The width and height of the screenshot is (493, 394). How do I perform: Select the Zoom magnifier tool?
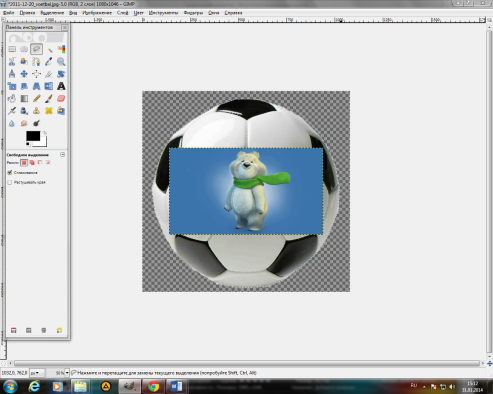coord(61,61)
